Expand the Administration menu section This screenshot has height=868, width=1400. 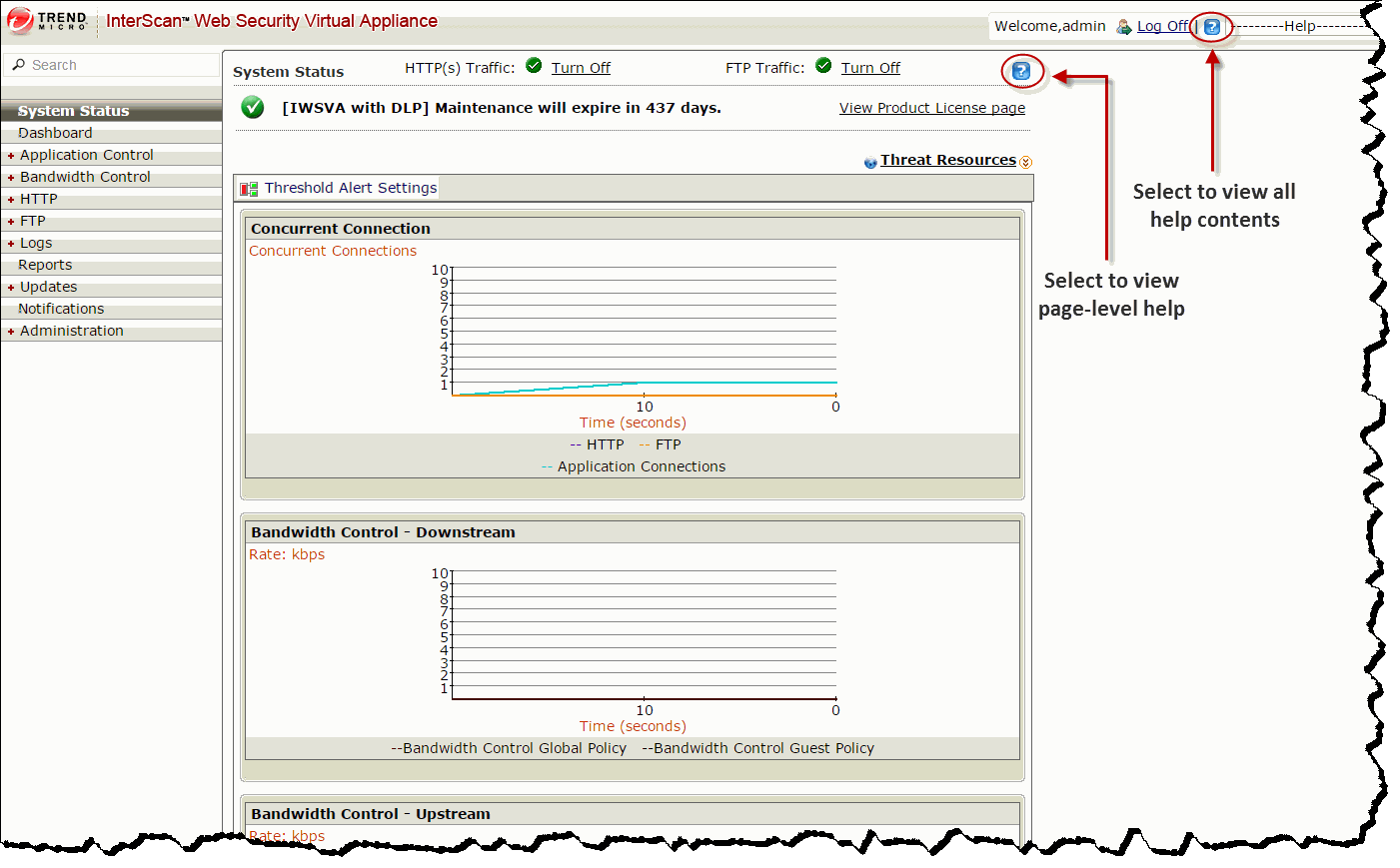point(70,331)
